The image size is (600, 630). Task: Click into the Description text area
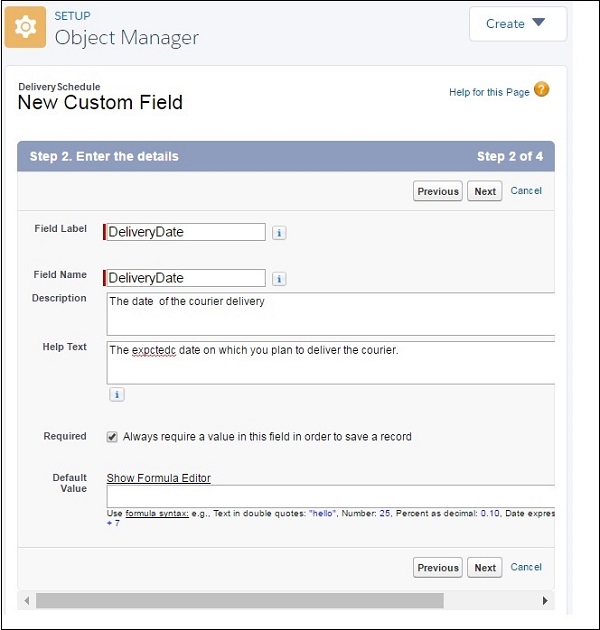tap(330, 314)
